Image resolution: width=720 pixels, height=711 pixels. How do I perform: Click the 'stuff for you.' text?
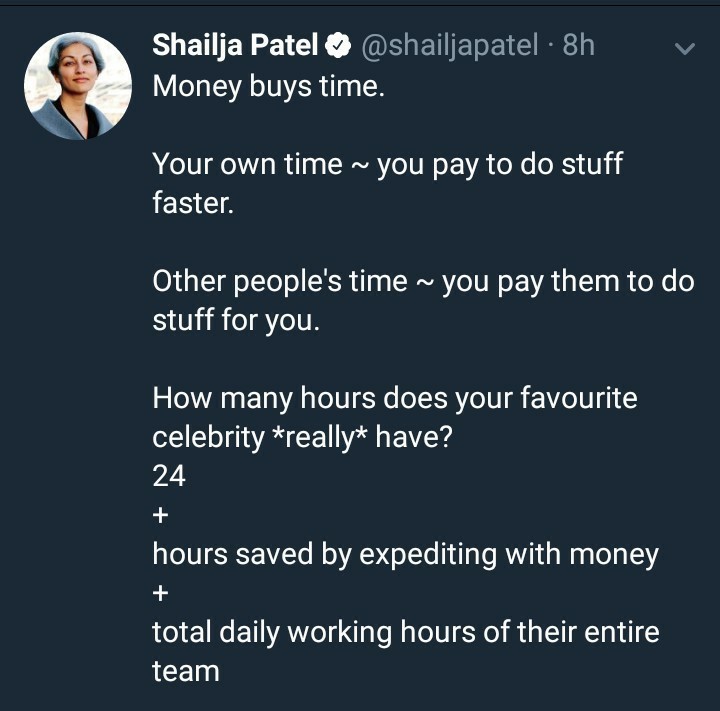pos(236,320)
